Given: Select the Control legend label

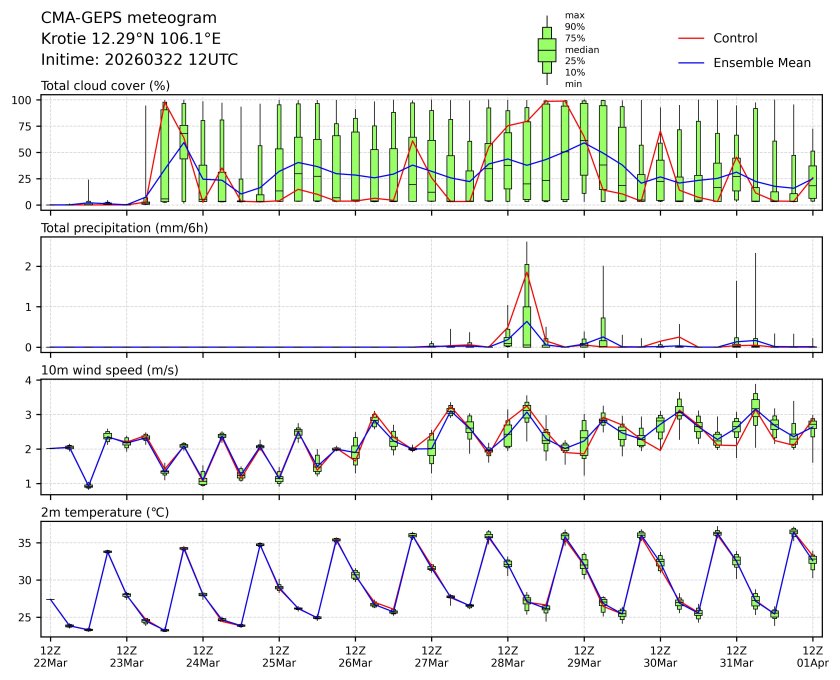Looking at the screenshot, I should pos(735,38).
